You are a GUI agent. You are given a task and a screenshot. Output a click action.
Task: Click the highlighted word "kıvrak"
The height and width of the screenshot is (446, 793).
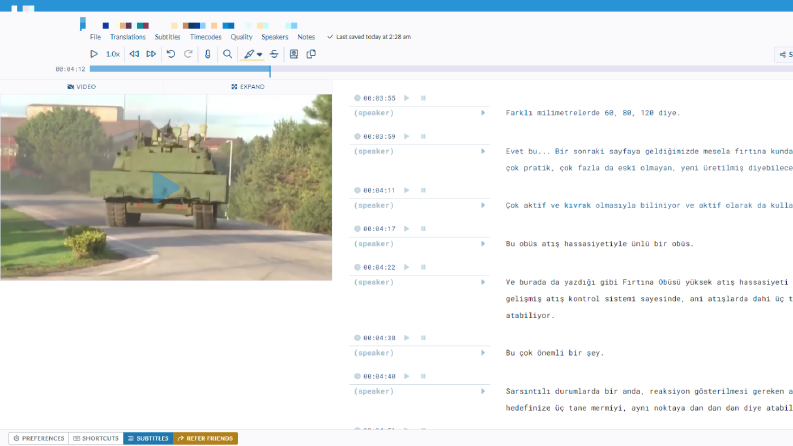[x=577, y=205]
